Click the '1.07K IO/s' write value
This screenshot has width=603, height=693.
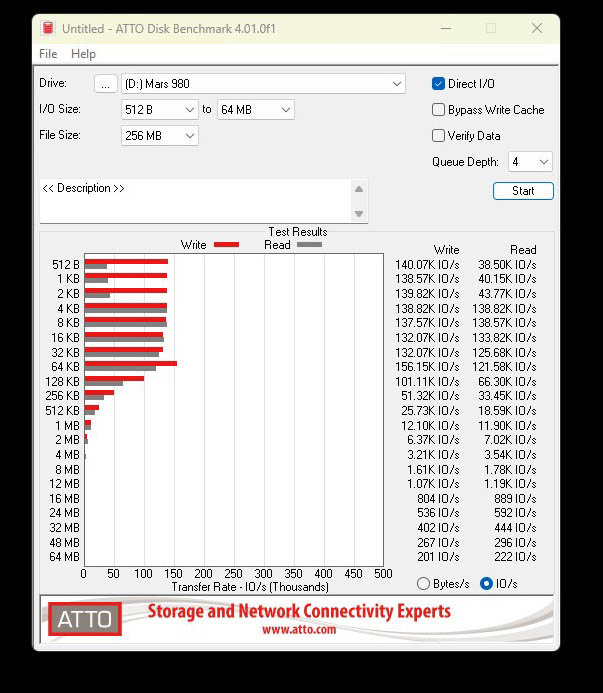point(433,484)
